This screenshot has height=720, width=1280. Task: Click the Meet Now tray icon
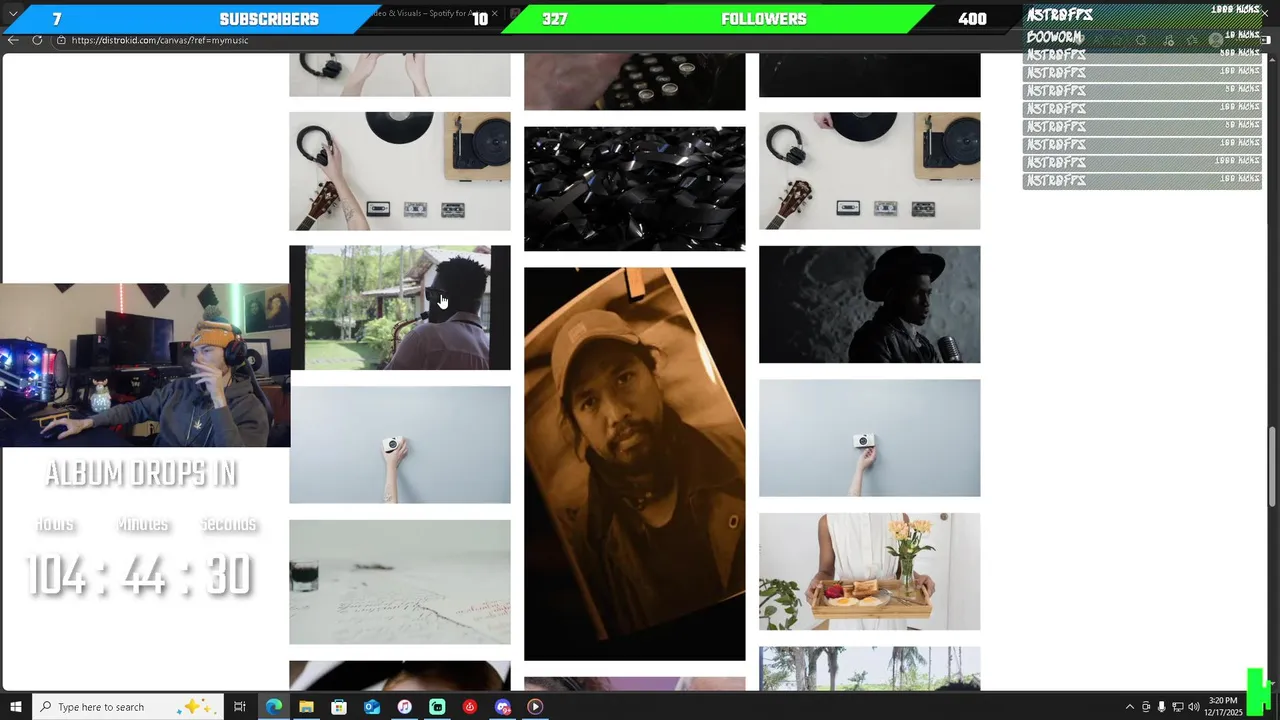click(1146, 707)
